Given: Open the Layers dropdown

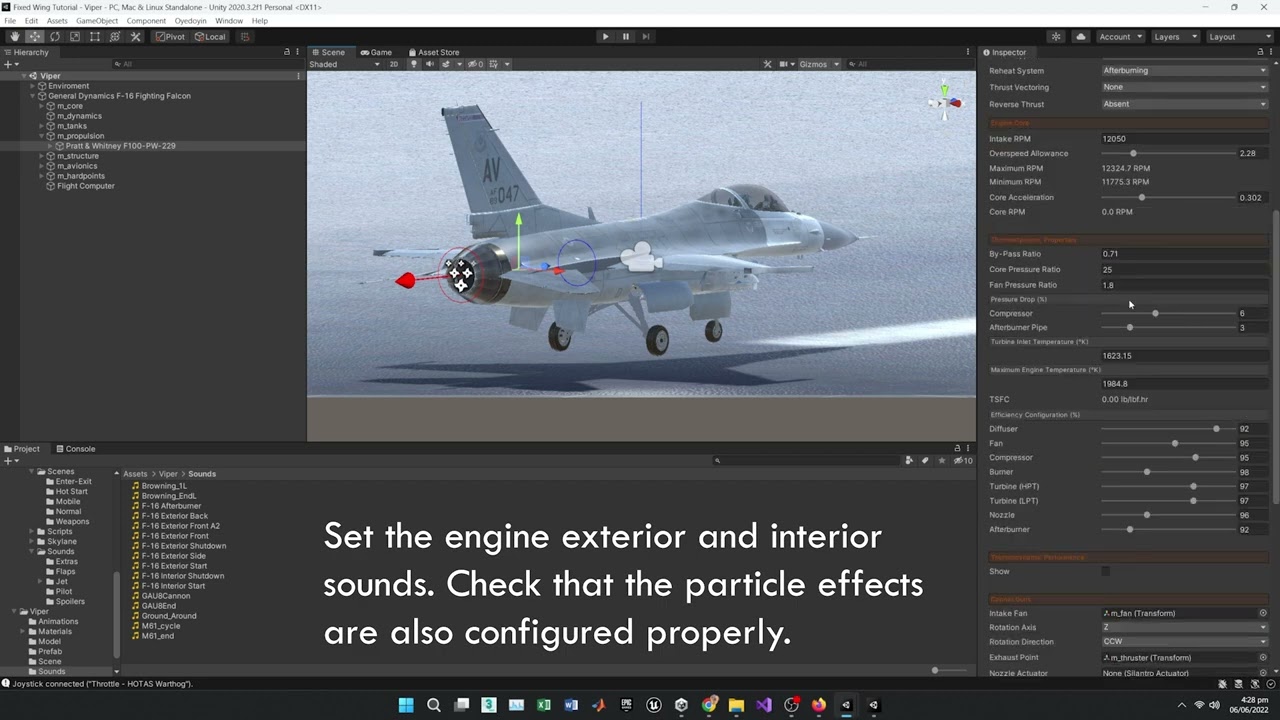Looking at the screenshot, I should coord(1173,37).
